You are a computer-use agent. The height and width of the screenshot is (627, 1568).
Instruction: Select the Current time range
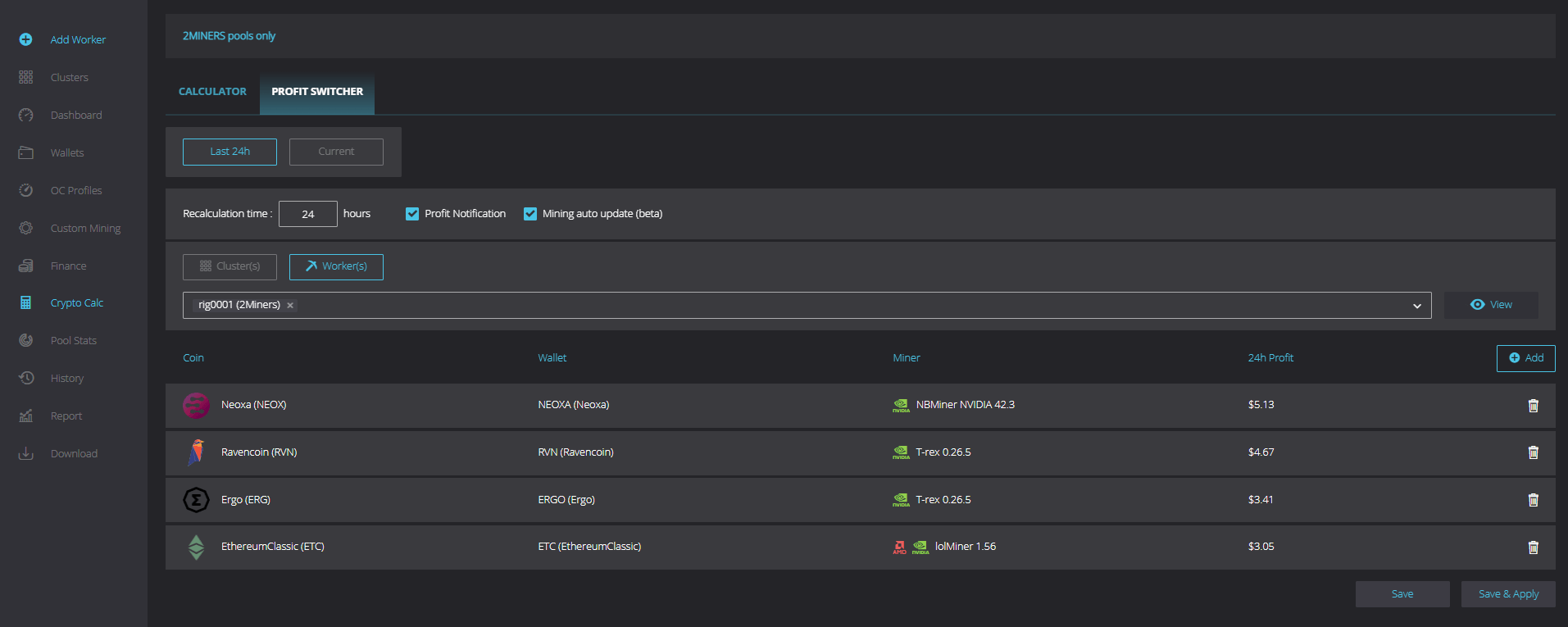336,152
